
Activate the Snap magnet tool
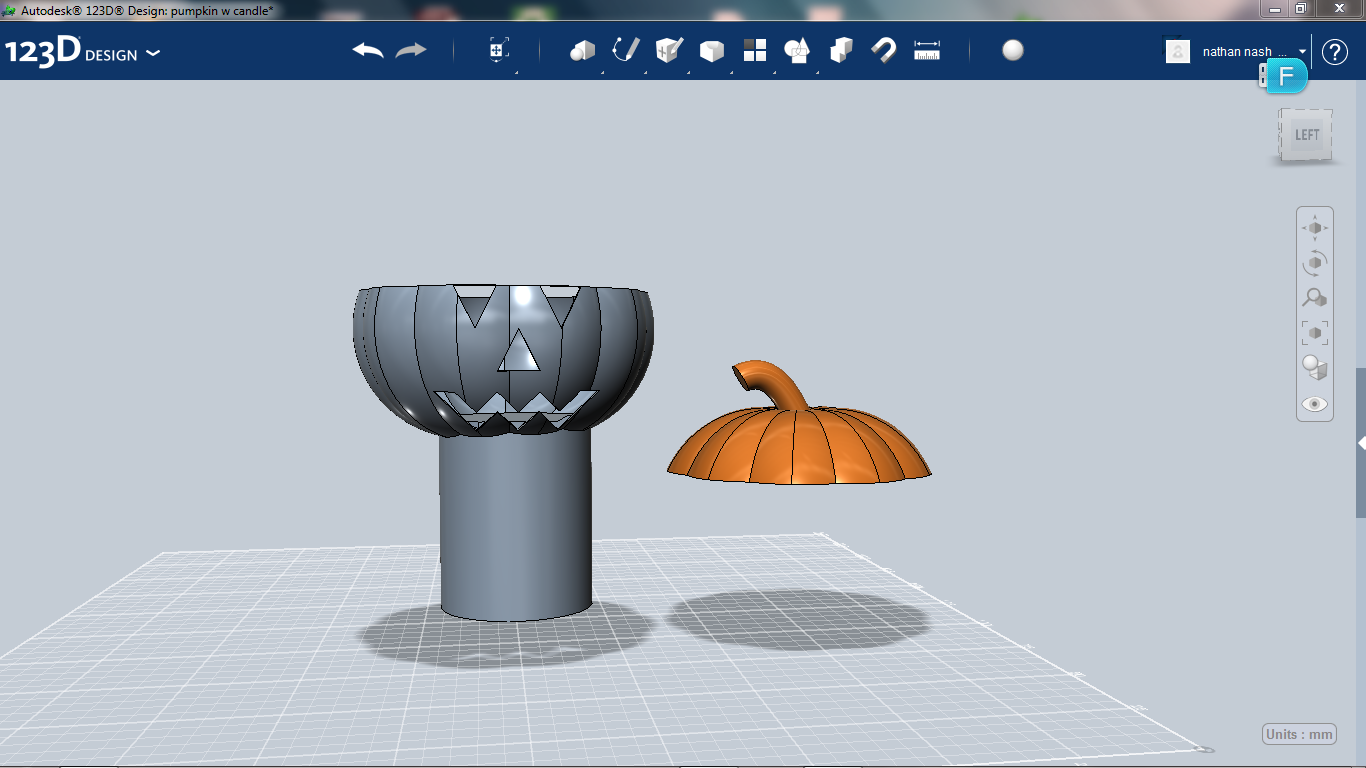(x=884, y=50)
